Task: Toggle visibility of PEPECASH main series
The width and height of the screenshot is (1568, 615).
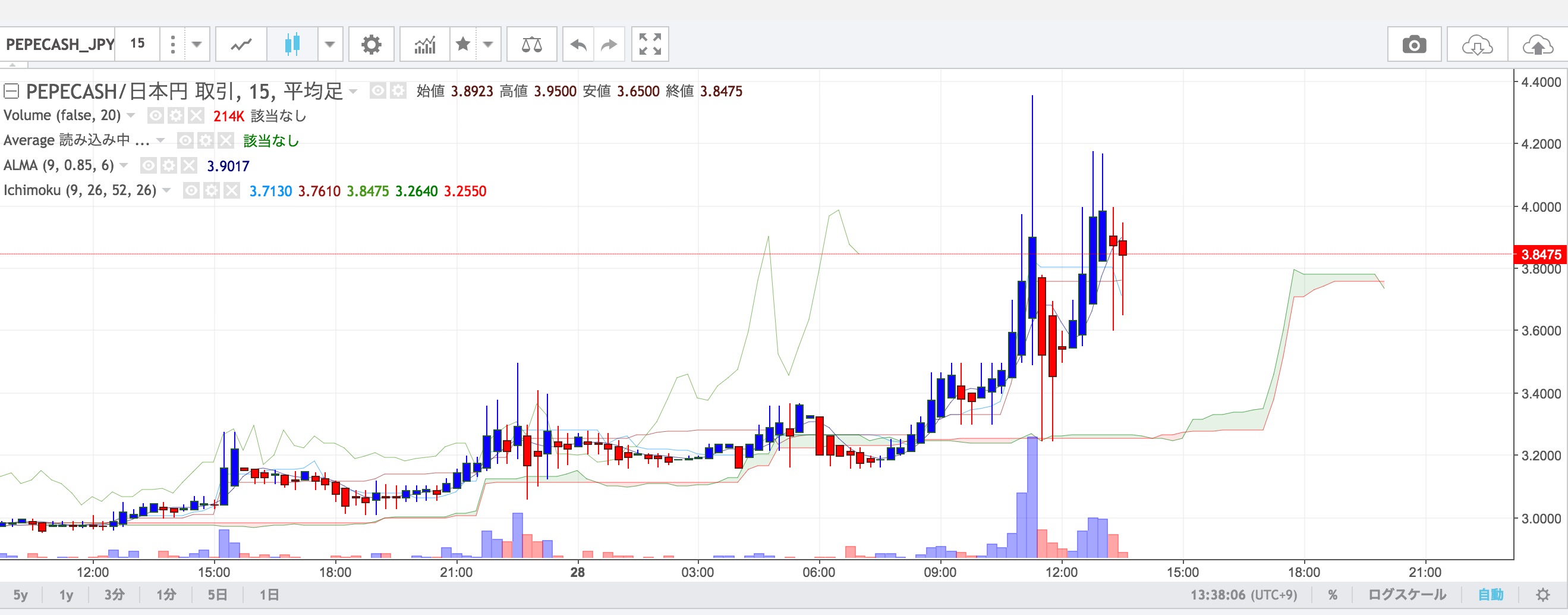Action: [378, 92]
